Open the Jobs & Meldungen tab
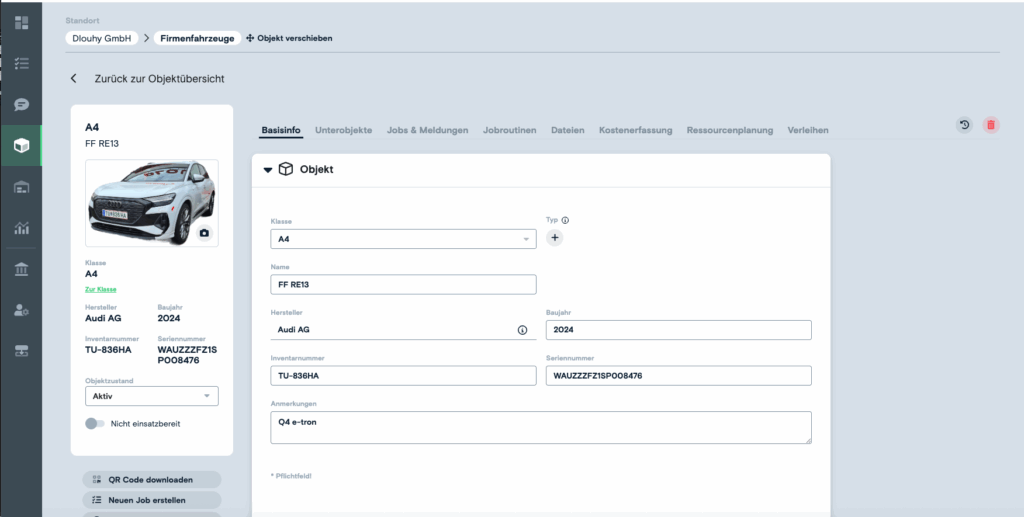 [427, 130]
